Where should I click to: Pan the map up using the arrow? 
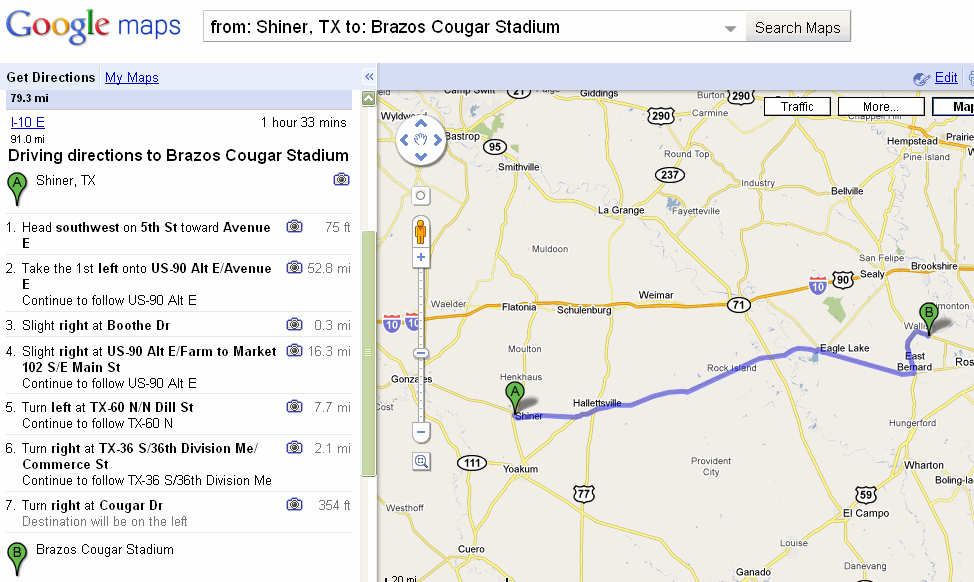point(421,123)
